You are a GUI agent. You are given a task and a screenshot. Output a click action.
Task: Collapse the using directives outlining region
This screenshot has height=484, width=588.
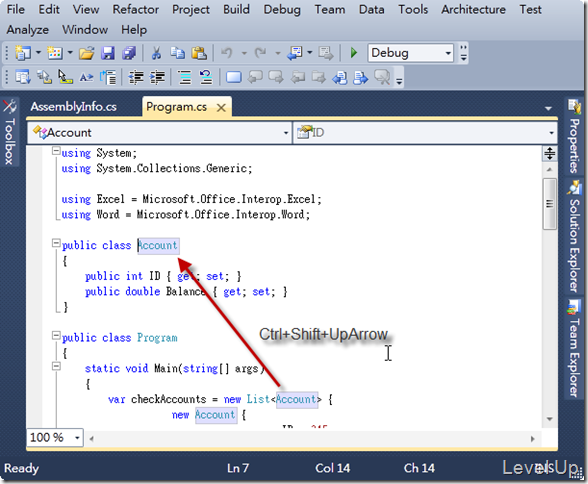[x=56, y=151]
